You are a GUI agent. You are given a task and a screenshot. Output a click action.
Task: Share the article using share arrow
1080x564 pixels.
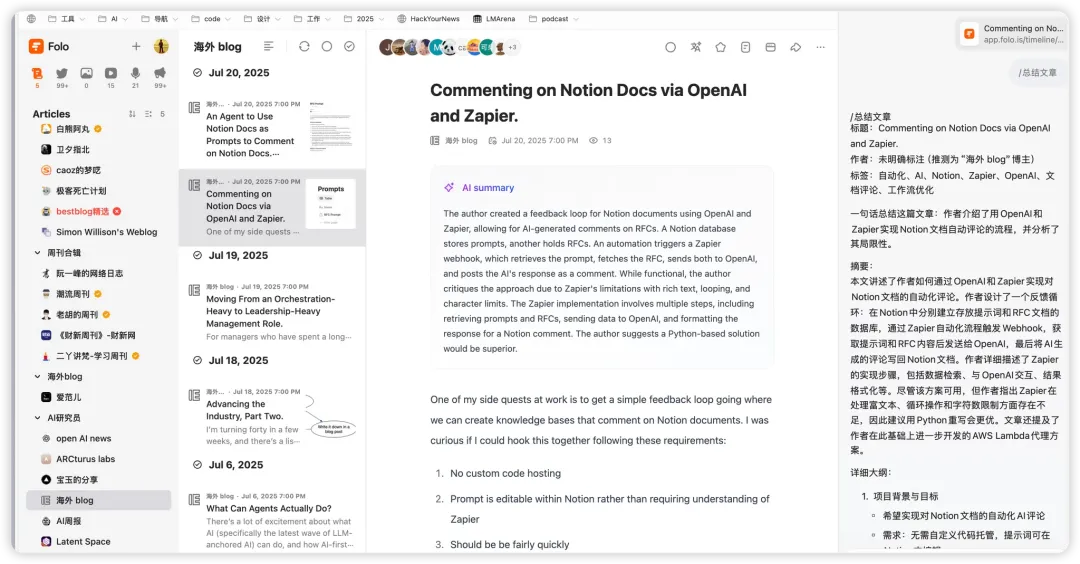[796, 47]
